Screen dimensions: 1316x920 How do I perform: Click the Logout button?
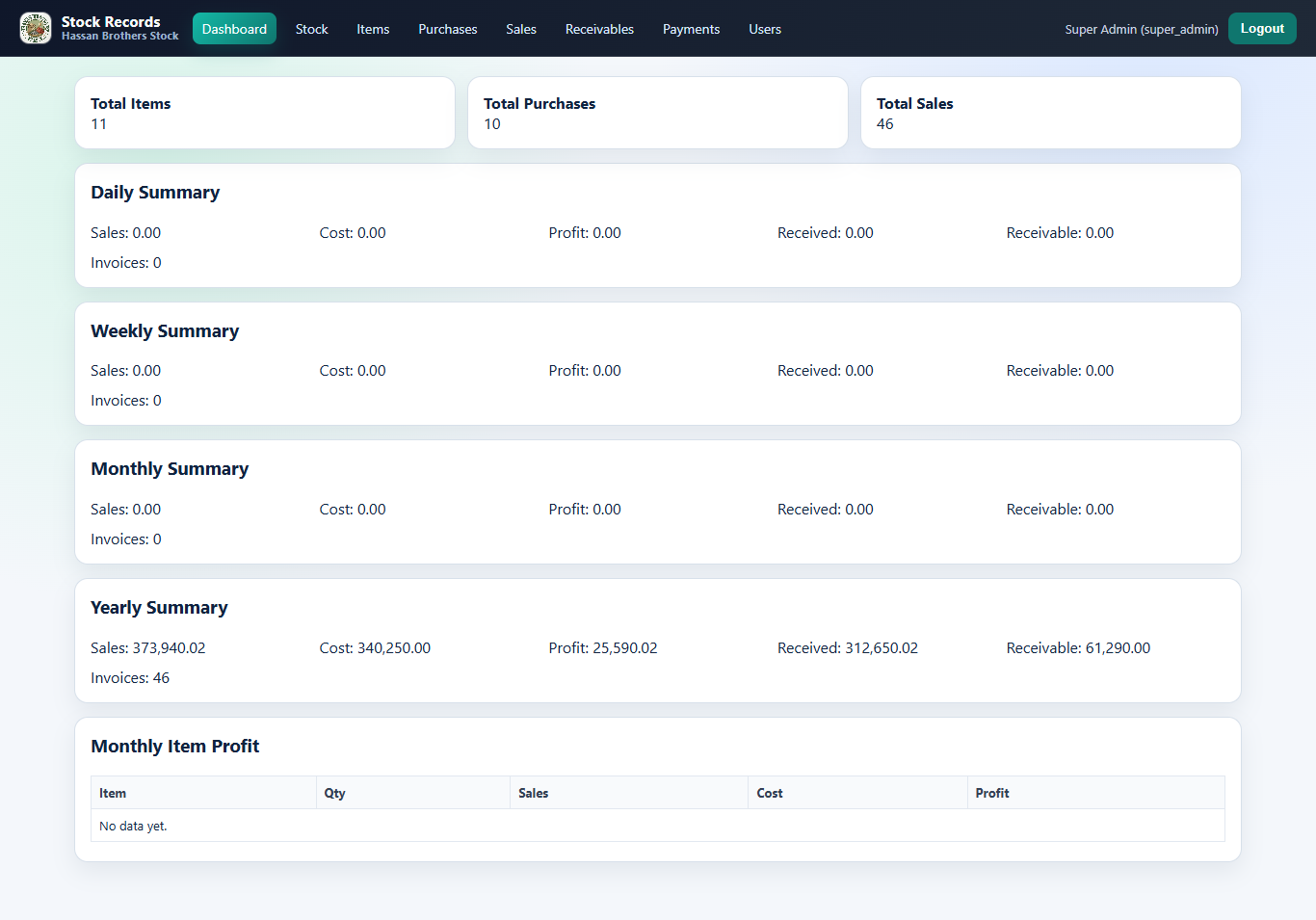[1262, 28]
